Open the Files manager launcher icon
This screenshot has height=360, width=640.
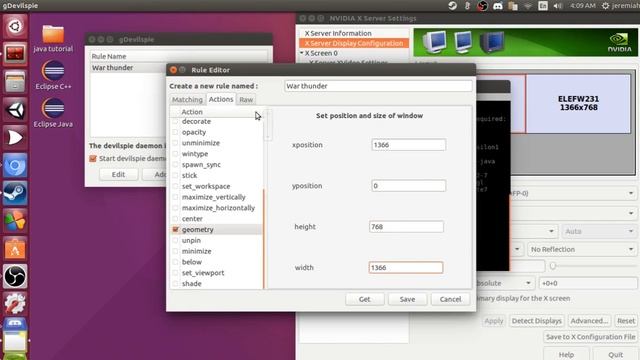[15, 81]
